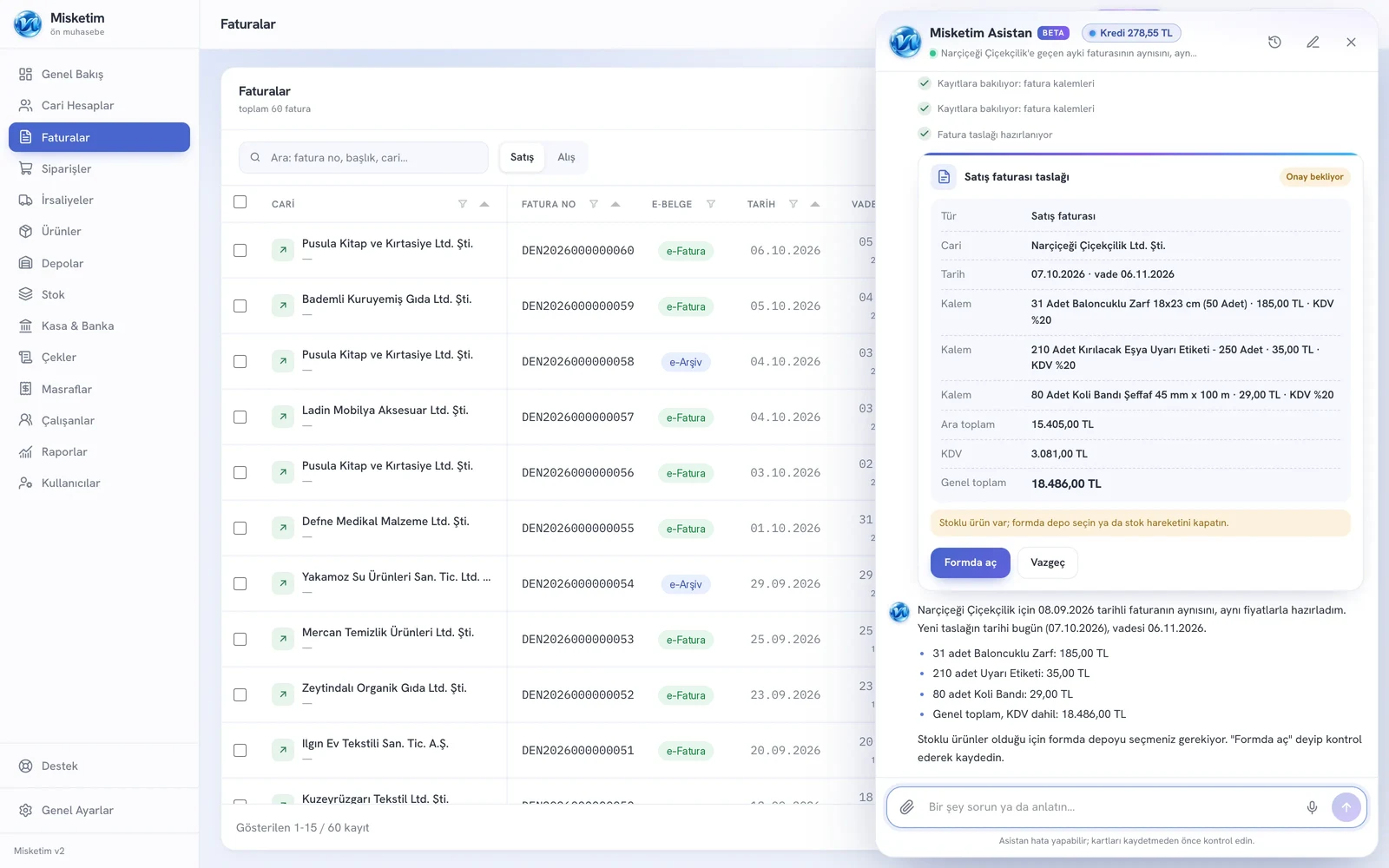Focus the invoice search field

364,157
